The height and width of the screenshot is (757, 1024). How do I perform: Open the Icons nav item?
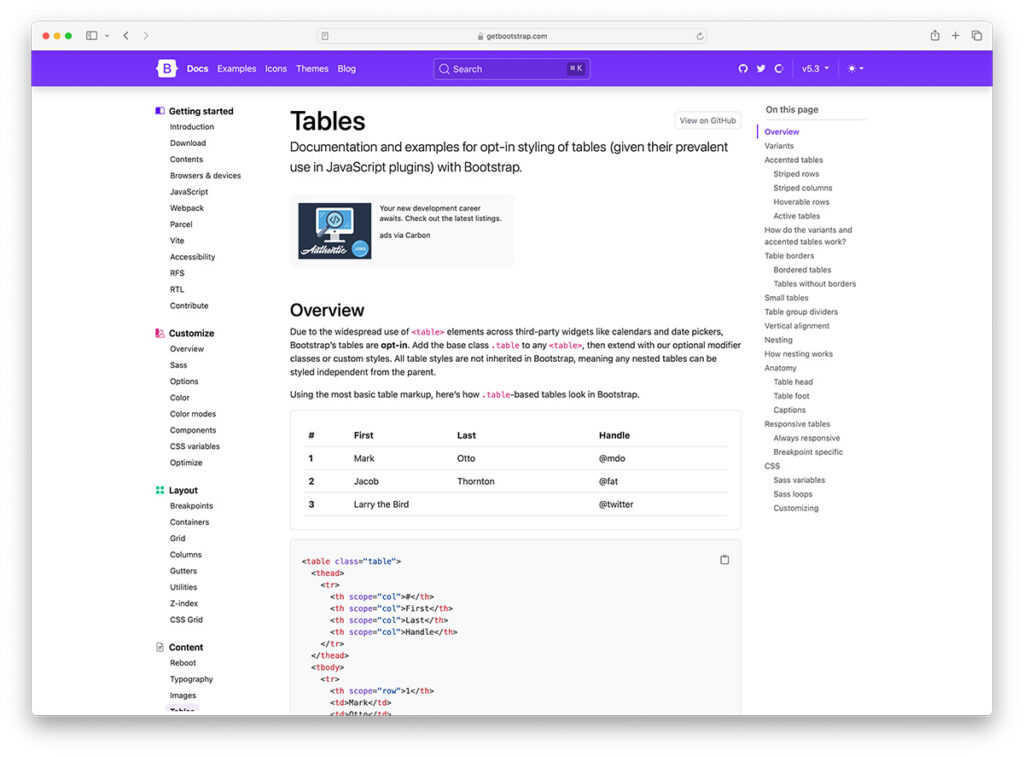coord(276,69)
